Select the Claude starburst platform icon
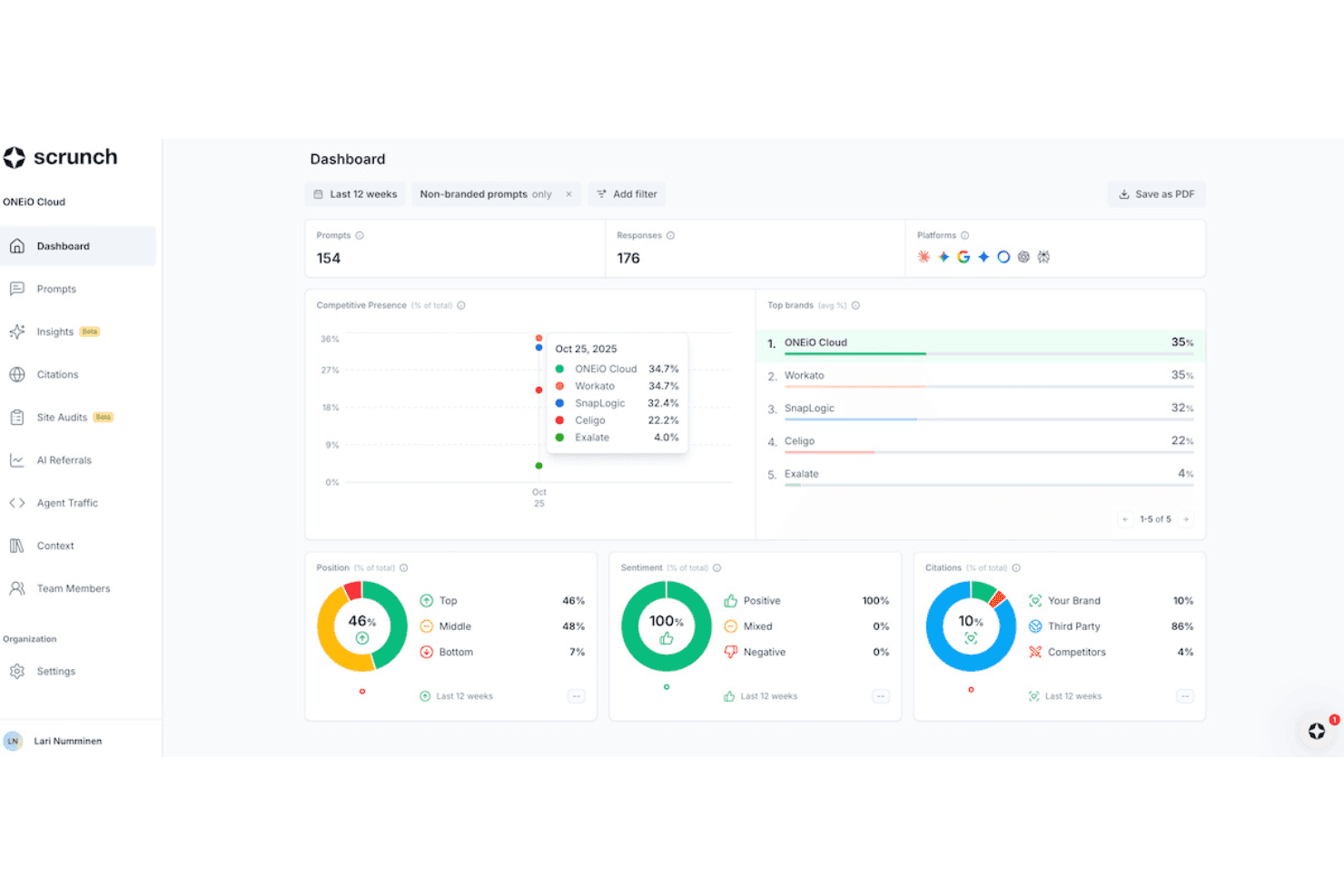The width and height of the screenshot is (1344, 896). pyautogui.click(x=924, y=257)
